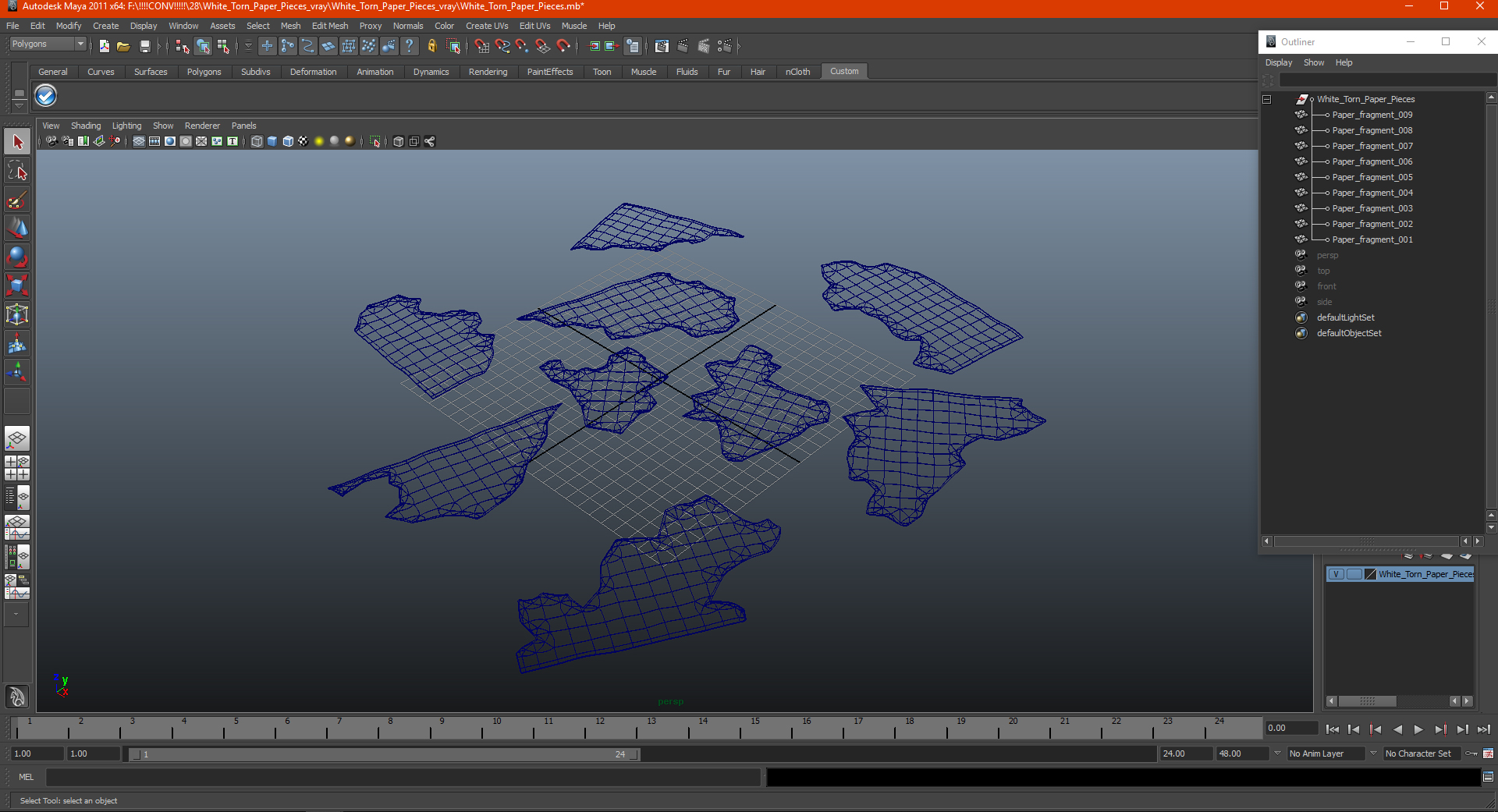Open the viewport Shading menu
This screenshot has height=812, width=1498.
pos(86,126)
